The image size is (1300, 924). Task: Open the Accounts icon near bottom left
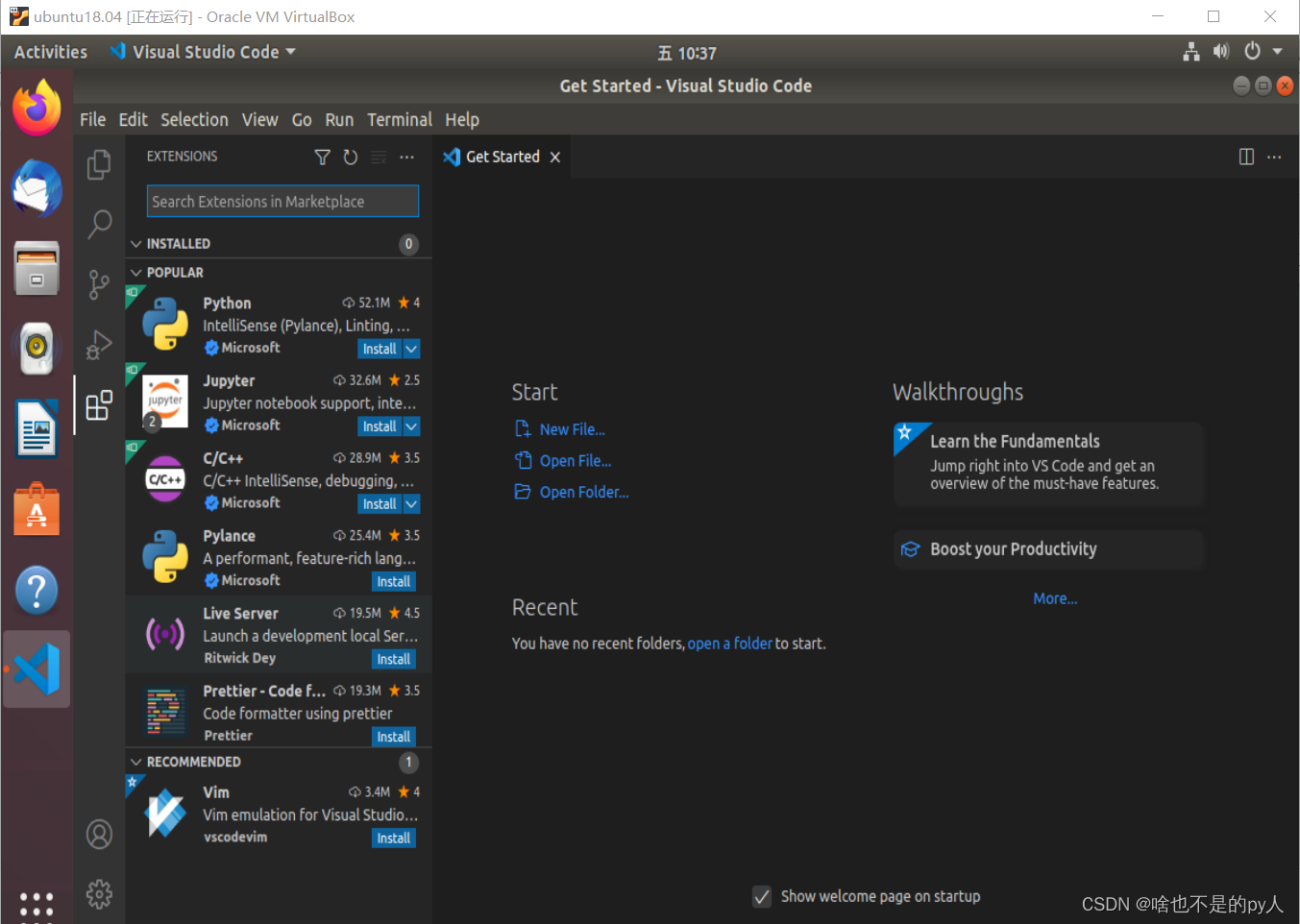coord(99,835)
